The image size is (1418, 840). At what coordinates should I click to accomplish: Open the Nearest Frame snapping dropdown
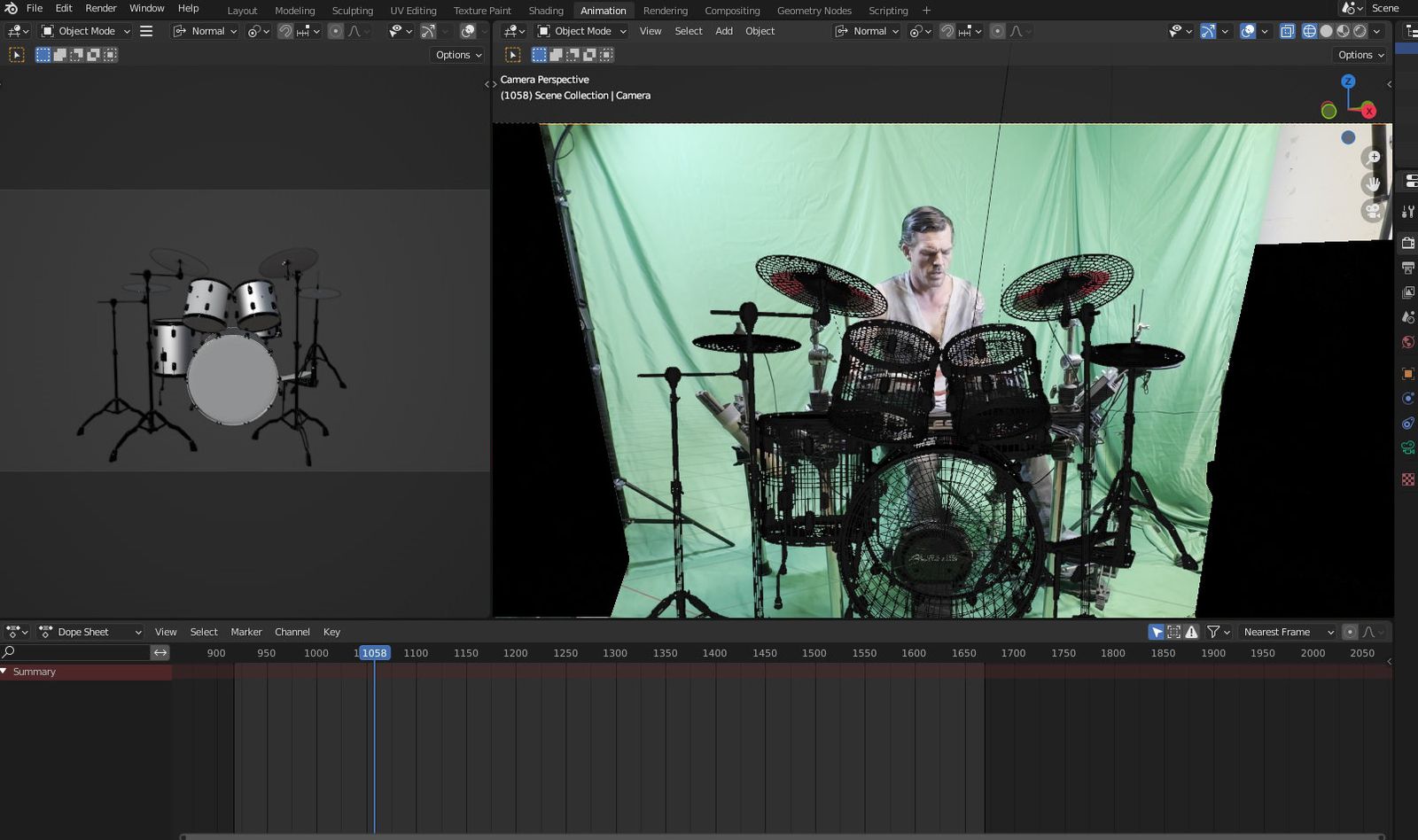[x=1288, y=632]
